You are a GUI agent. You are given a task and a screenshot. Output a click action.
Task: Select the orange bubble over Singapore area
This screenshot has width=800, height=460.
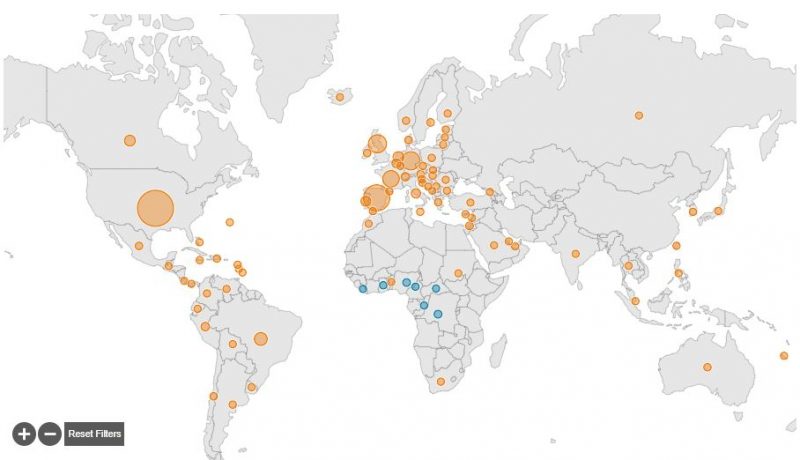pos(635,301)
